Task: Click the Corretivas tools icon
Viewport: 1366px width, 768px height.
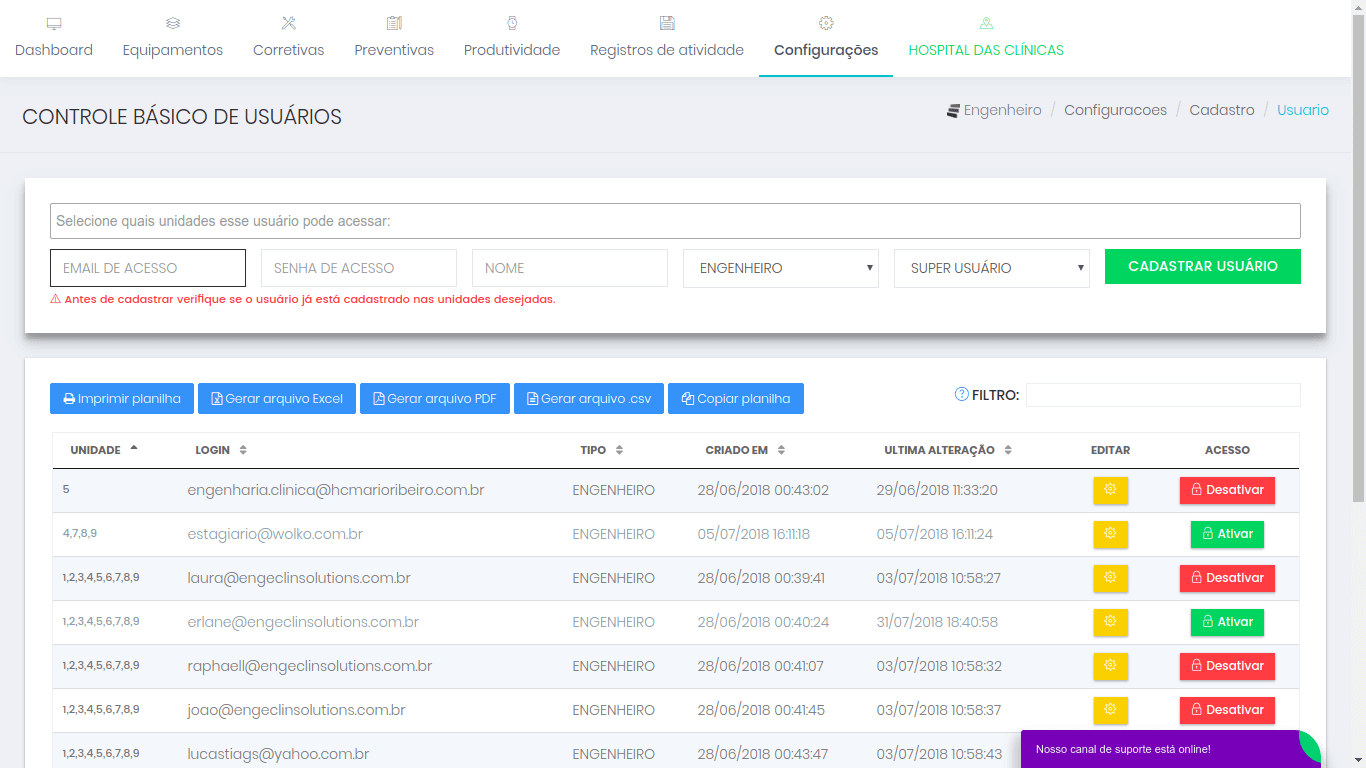Action: pos(289,23)
